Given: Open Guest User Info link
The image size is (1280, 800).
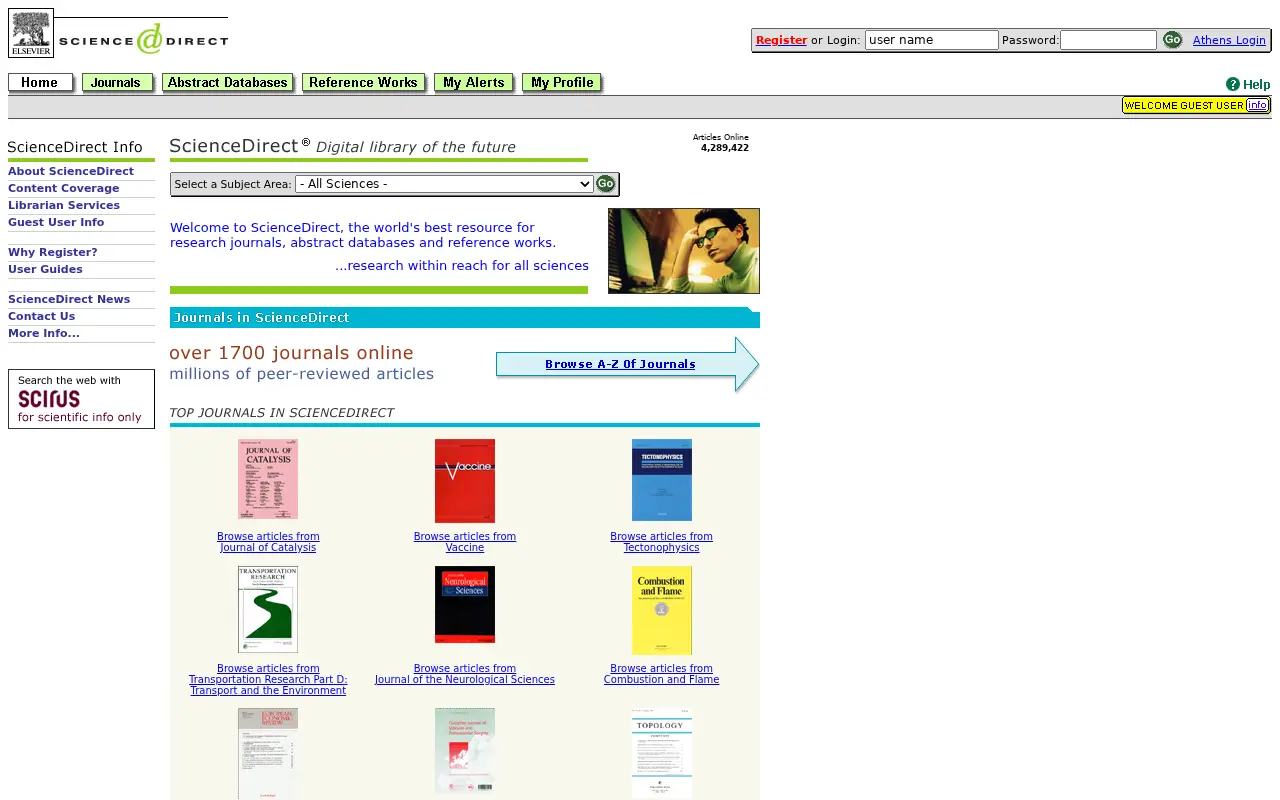Looking at the screenshot, I should coord(56,222).
